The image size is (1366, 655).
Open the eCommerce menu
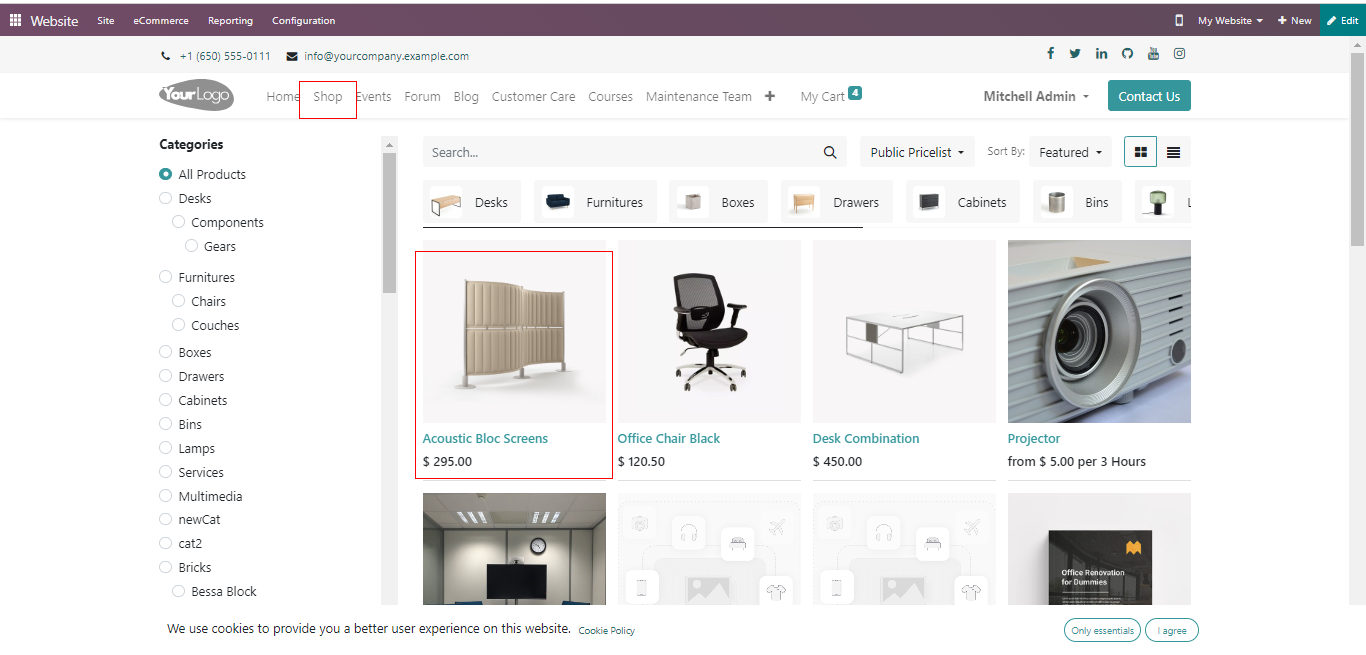161,20
